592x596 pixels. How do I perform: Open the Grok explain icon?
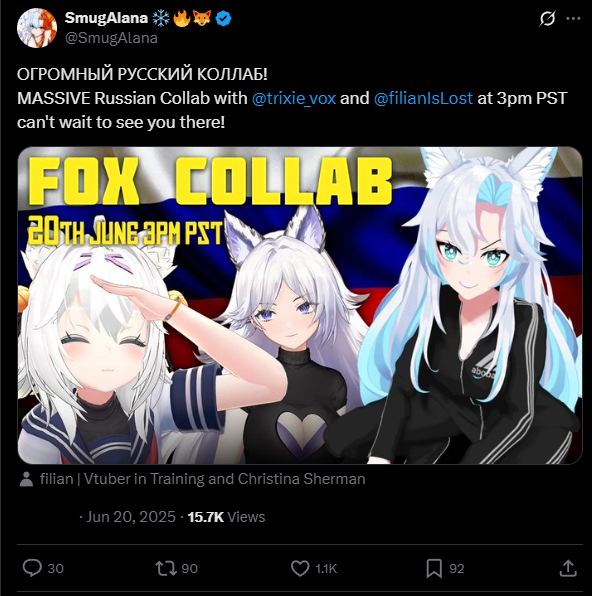[x=548, y=18]
